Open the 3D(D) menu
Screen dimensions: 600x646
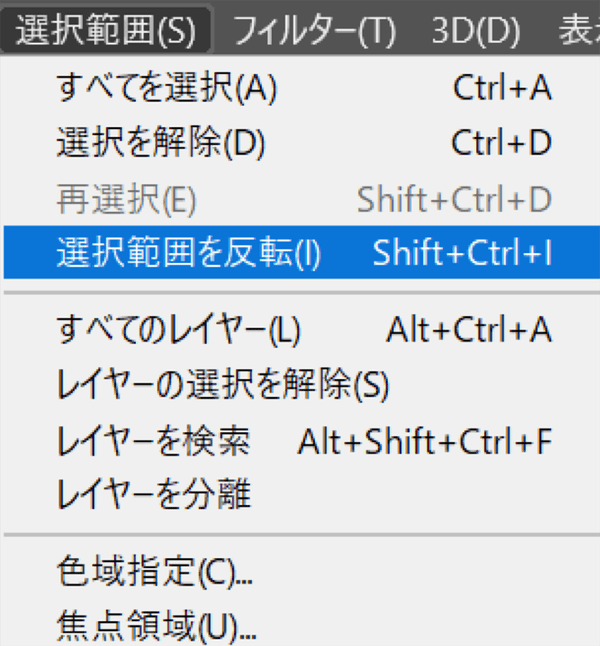coord(476,30)
